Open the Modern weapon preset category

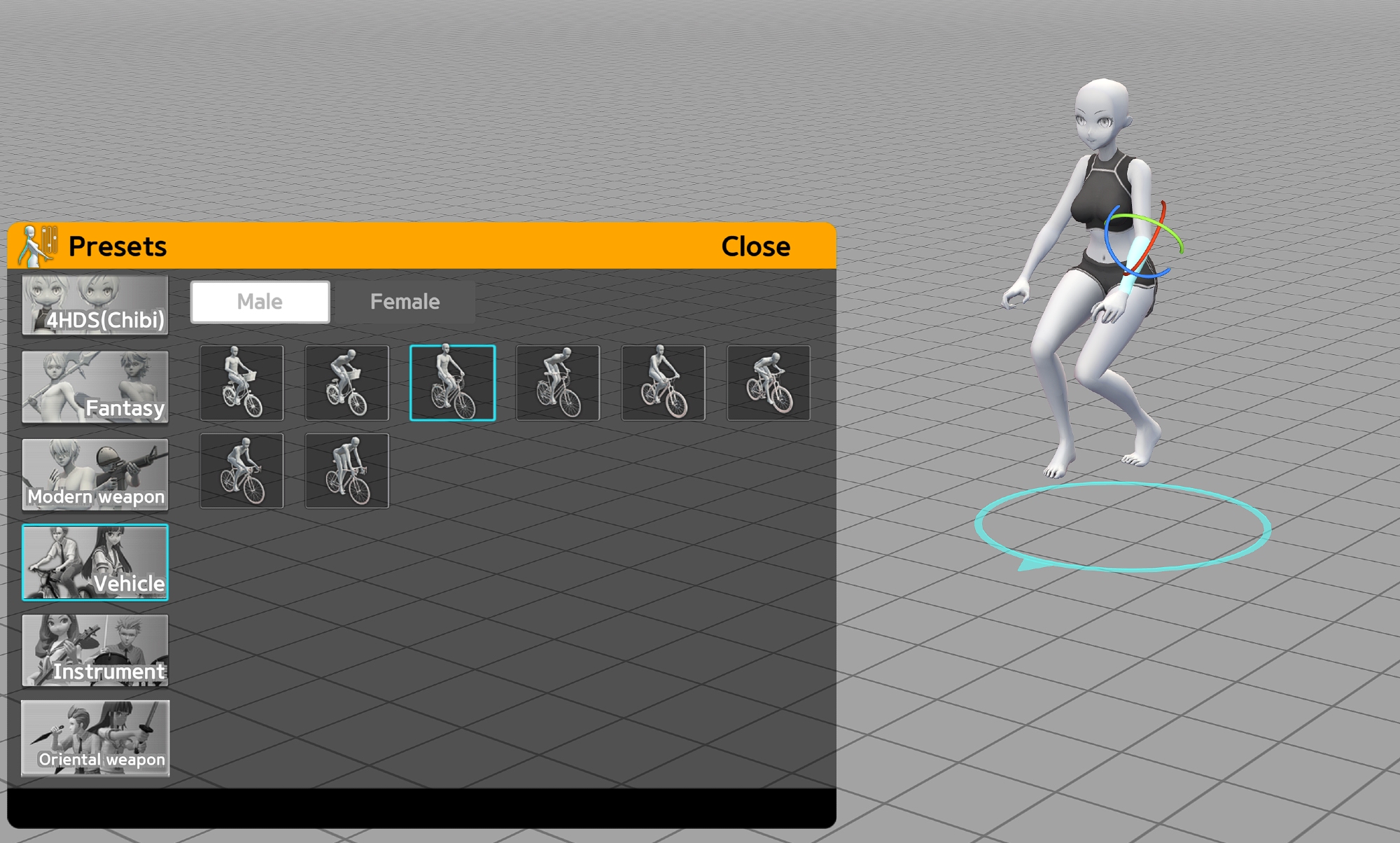95,475
